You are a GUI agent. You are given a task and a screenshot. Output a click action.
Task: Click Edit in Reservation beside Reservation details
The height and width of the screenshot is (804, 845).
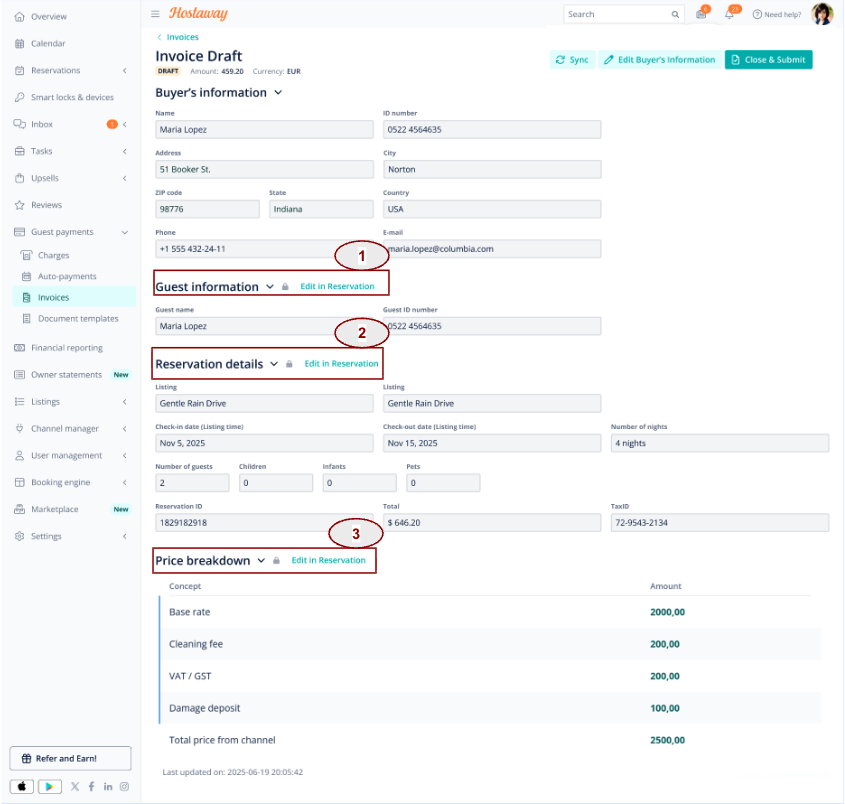pos(341,364)
